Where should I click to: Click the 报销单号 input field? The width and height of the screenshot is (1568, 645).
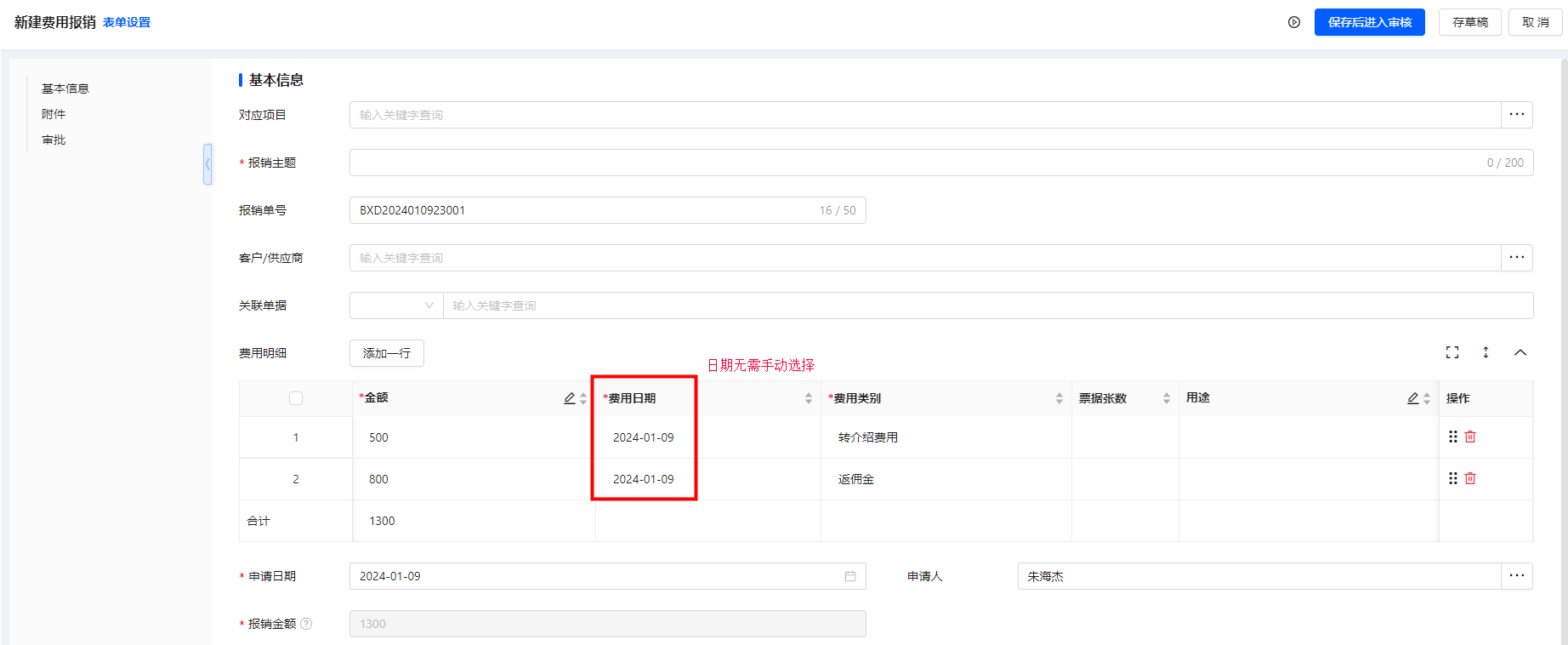pyautogui.click(x=608, y=210)
